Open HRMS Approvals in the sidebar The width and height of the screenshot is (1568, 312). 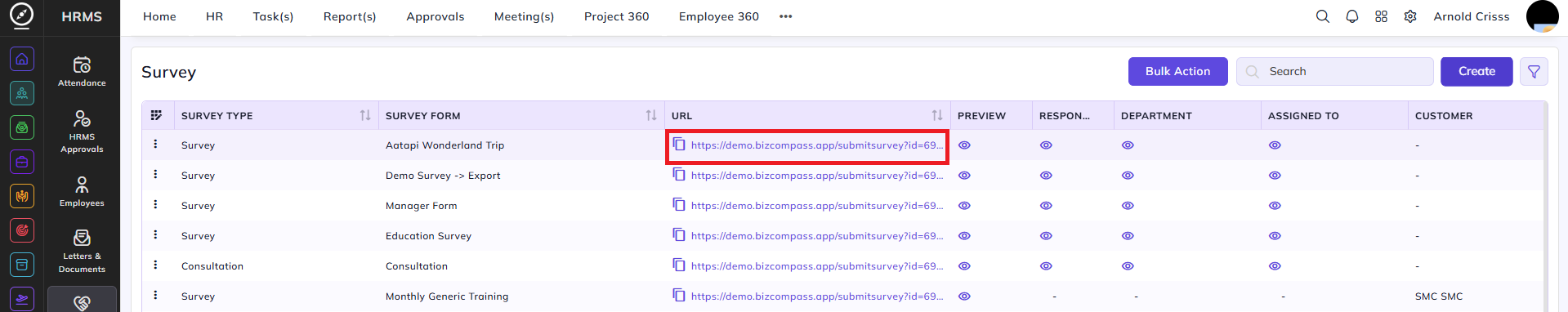tap(82, 131)
